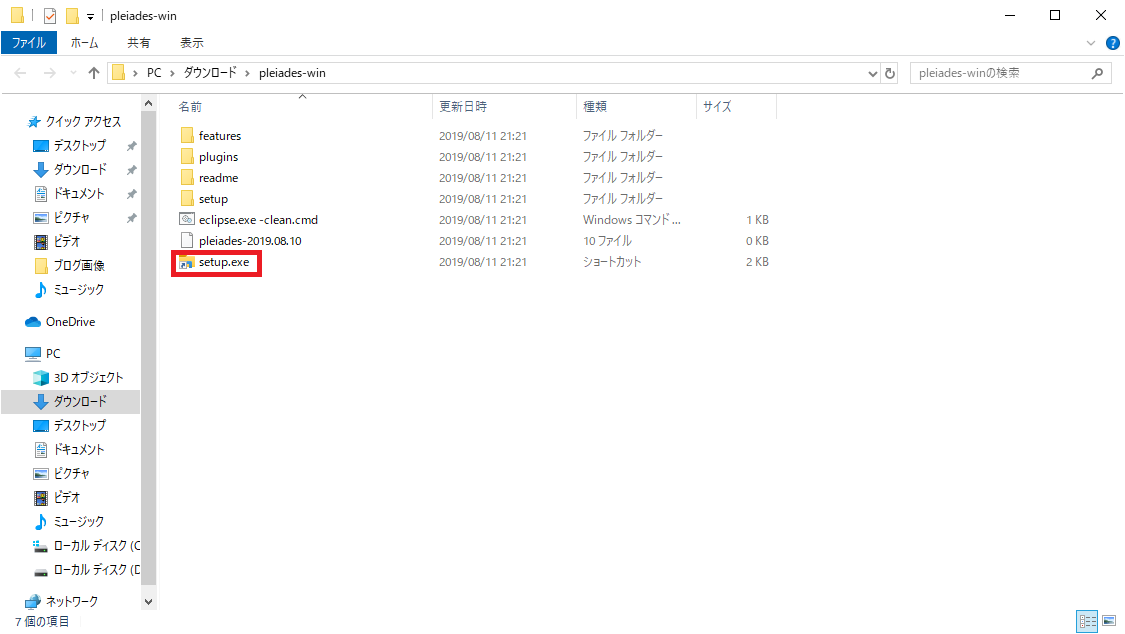Unpin ダウンロード from Quick Access

coord(131,170)
